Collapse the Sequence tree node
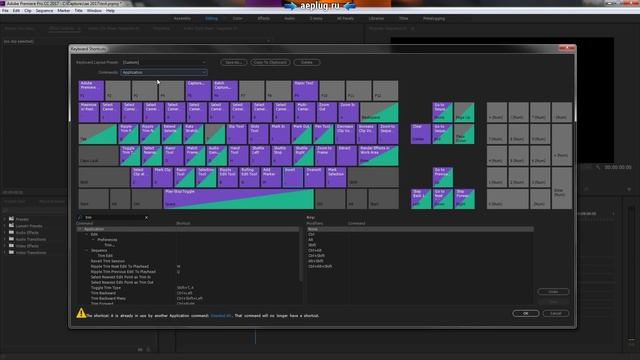This screenshot has width=640, height=360. tap(87, 250)
